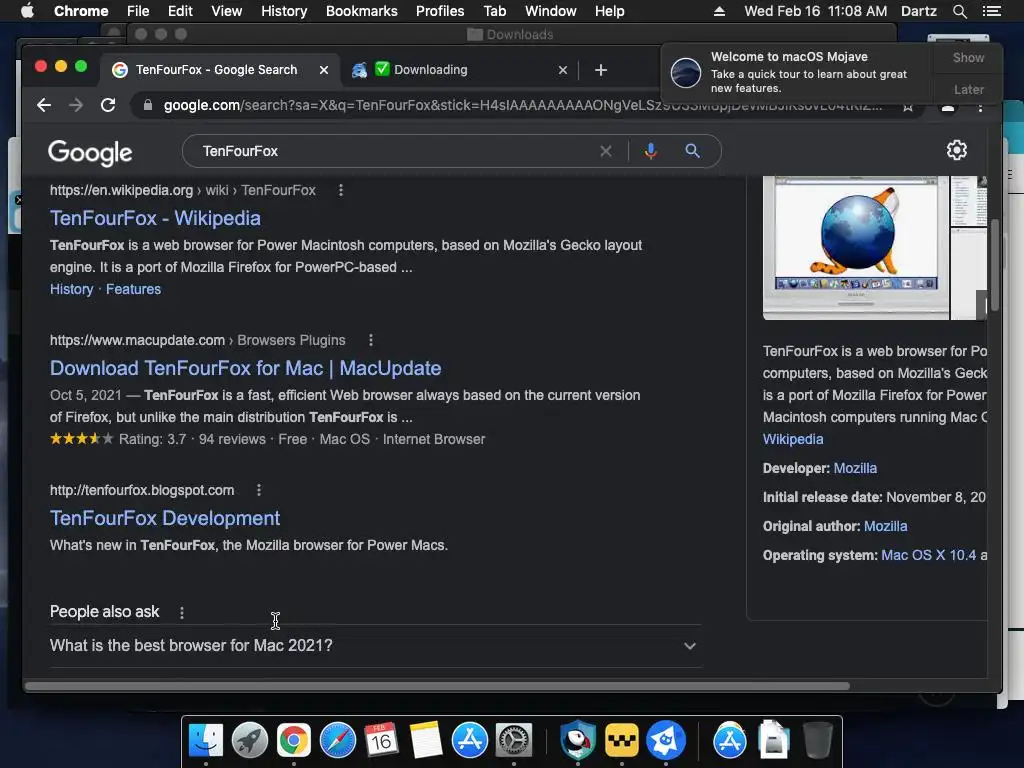Open TenFourFox - Wikipedia result
This screenshot has width=1024, height=768.
click(155, 218)
